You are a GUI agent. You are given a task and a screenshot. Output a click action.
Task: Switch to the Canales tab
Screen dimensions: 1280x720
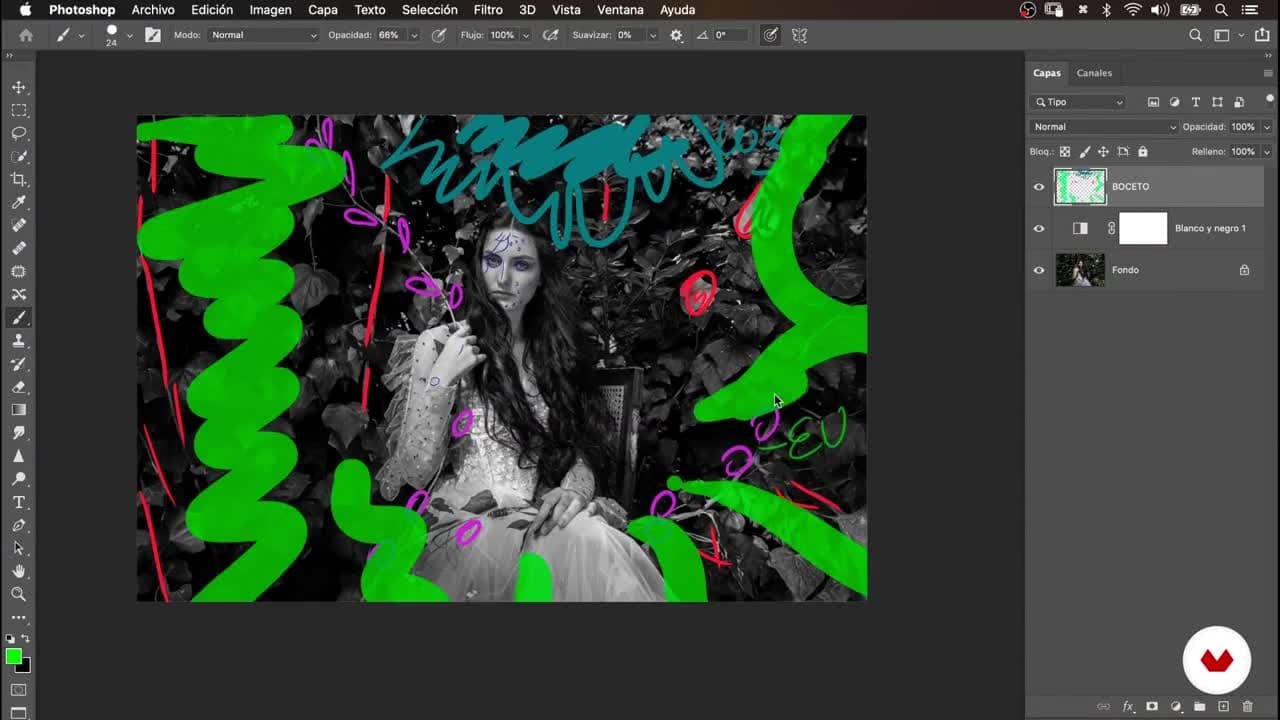1094,73
